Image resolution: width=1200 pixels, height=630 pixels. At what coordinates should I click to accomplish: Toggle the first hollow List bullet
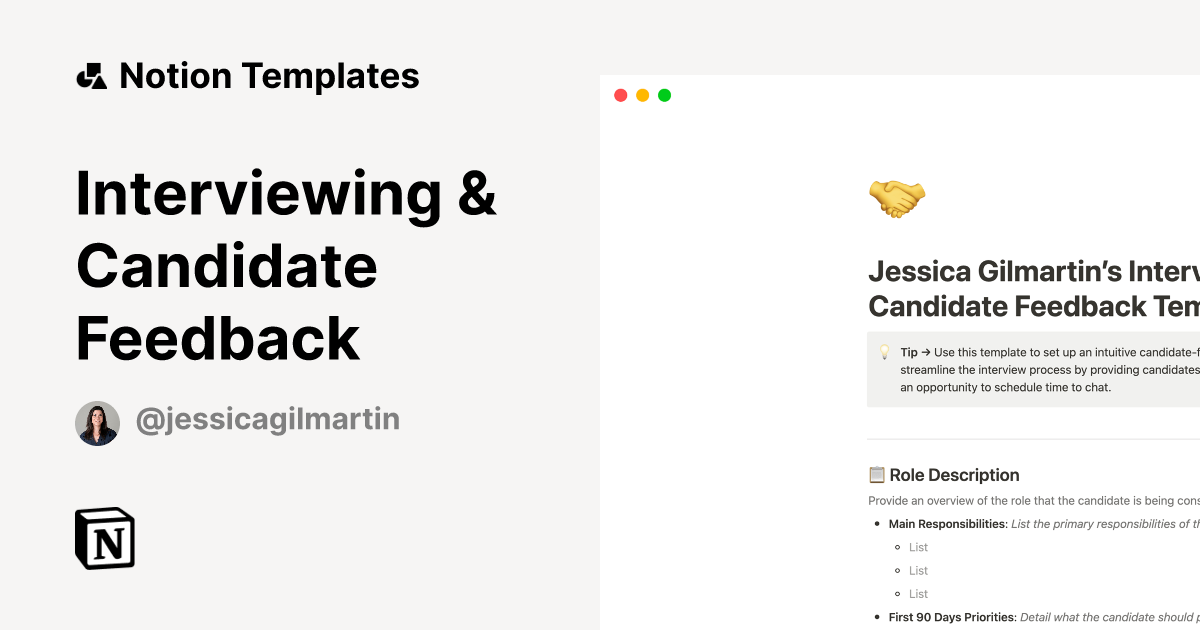pyautogui.click(x=897, y=547)
